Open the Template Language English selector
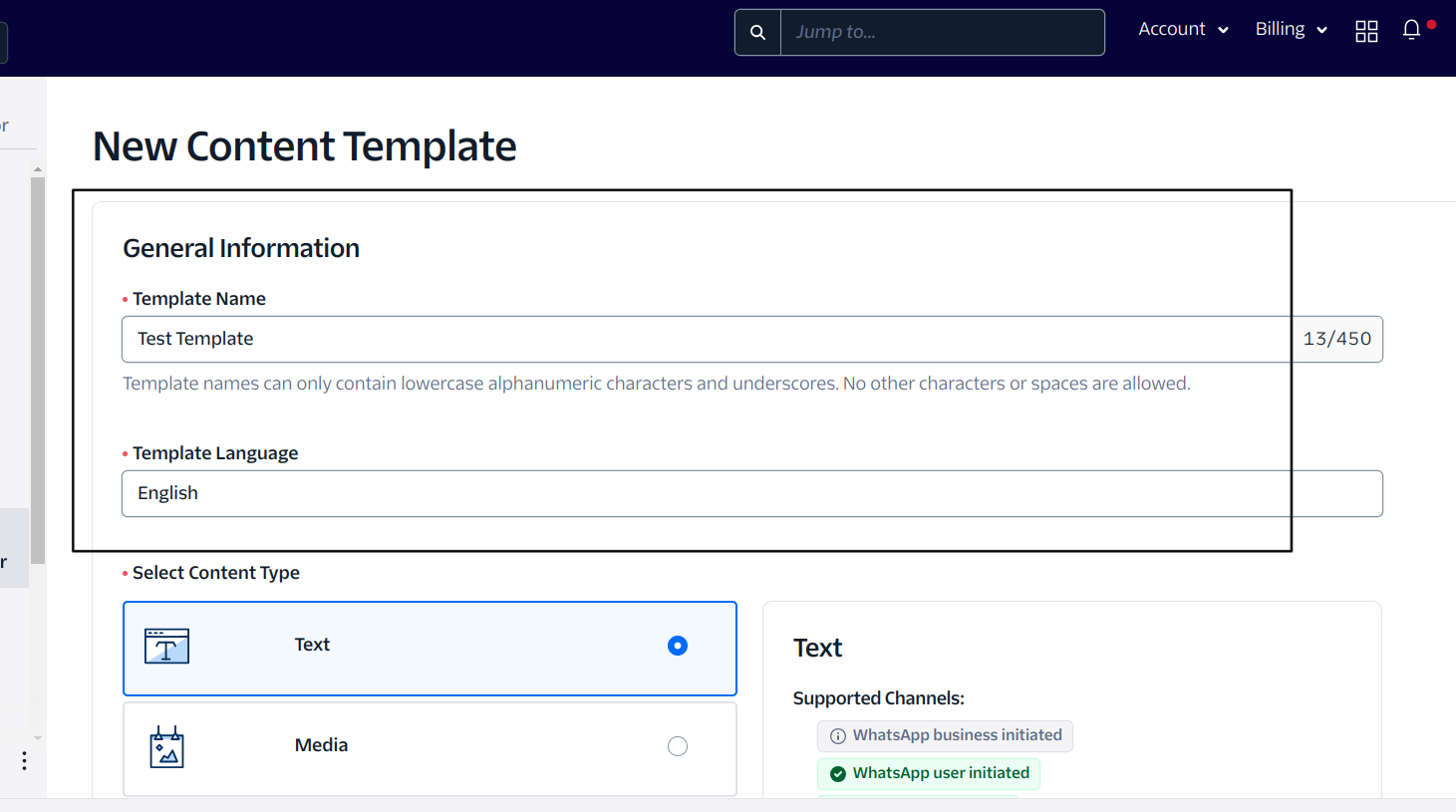Viewport: 1456px width, 812px height. 752,493
